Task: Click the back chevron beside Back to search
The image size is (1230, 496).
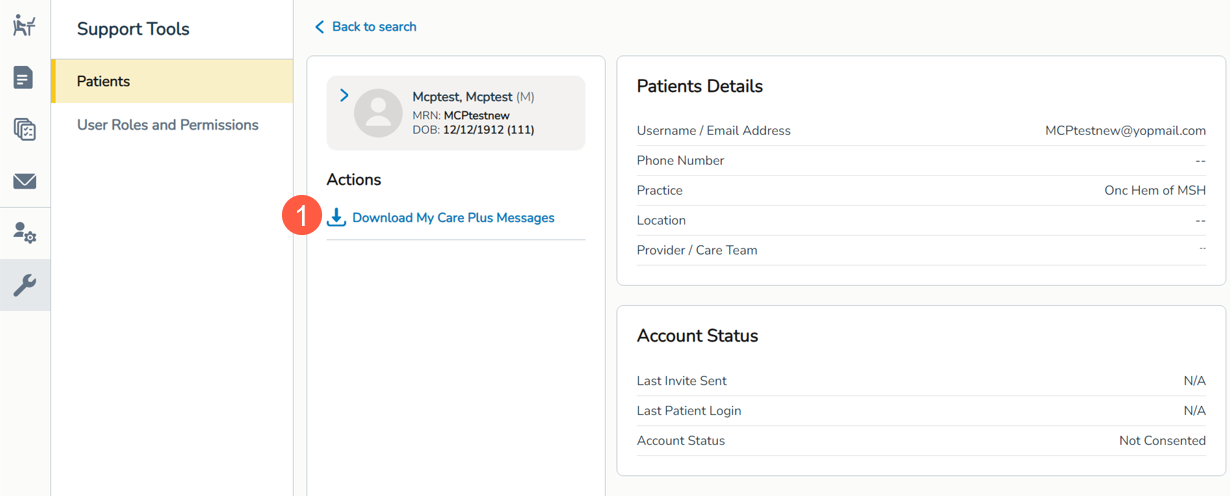Action: [320, 27]
